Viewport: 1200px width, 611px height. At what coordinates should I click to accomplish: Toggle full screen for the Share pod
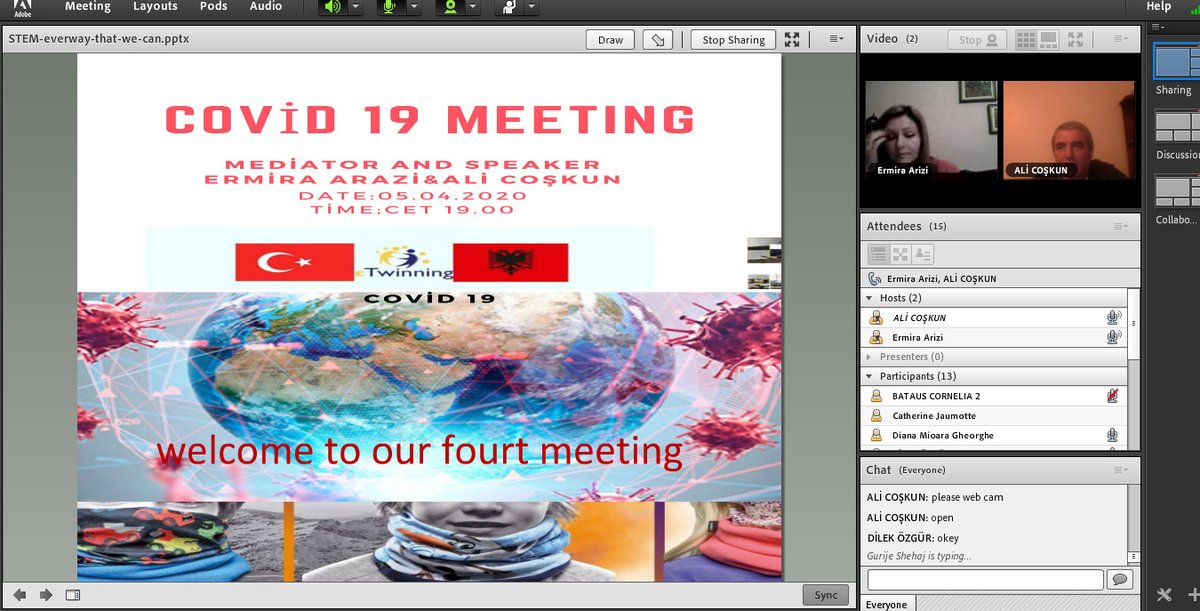[x=792, y=40]
